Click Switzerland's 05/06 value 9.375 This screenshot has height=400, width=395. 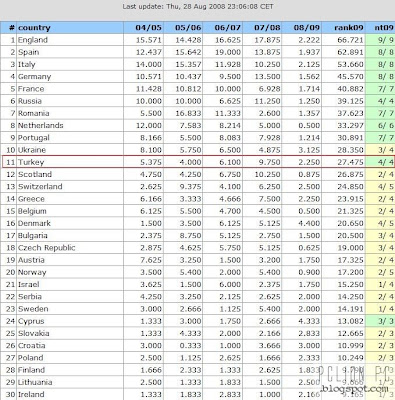[x=190, y=187]
